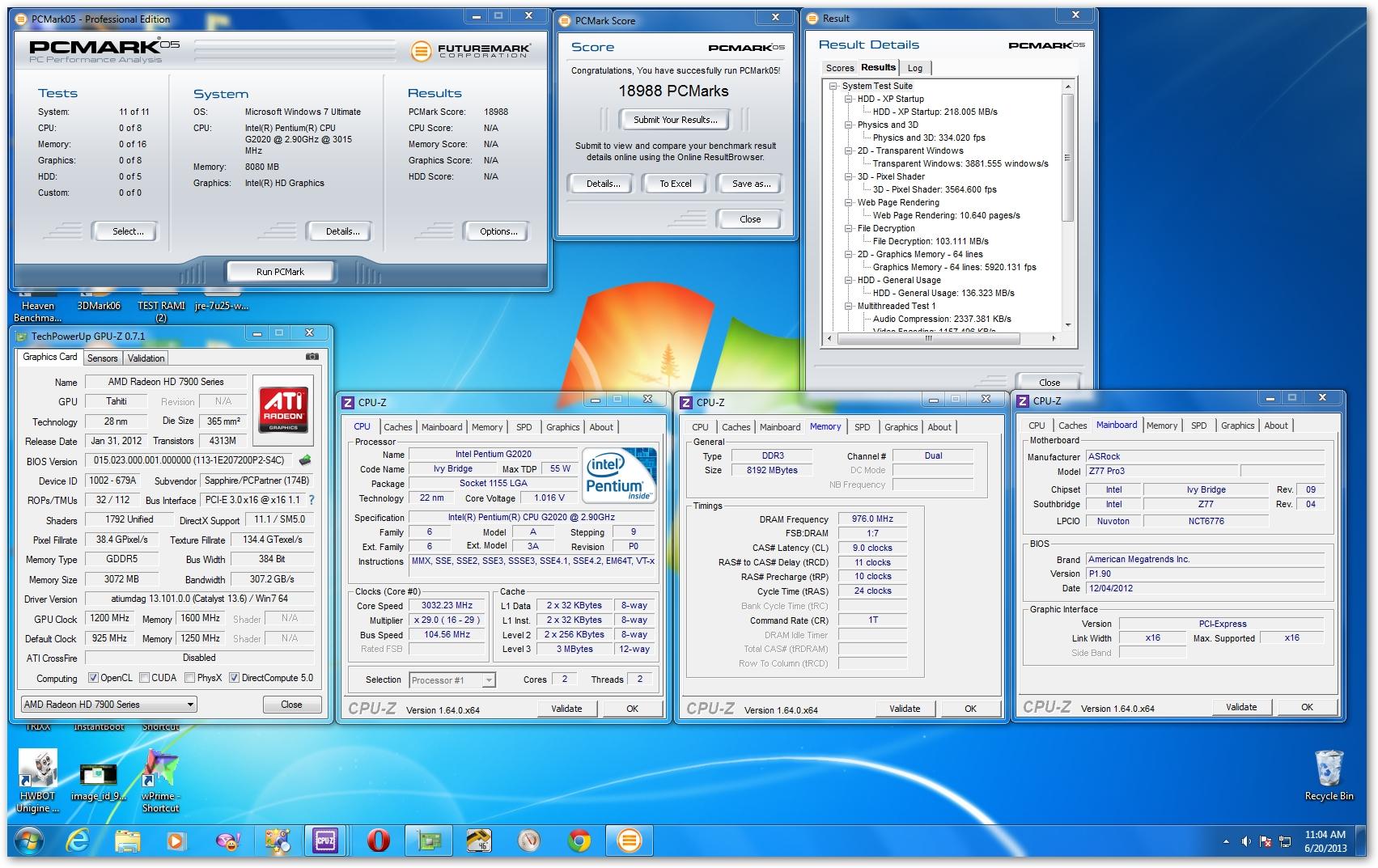Collapse the Web Page Rendering node
This screenshot has height=868, width=1378.
(849, 202)
